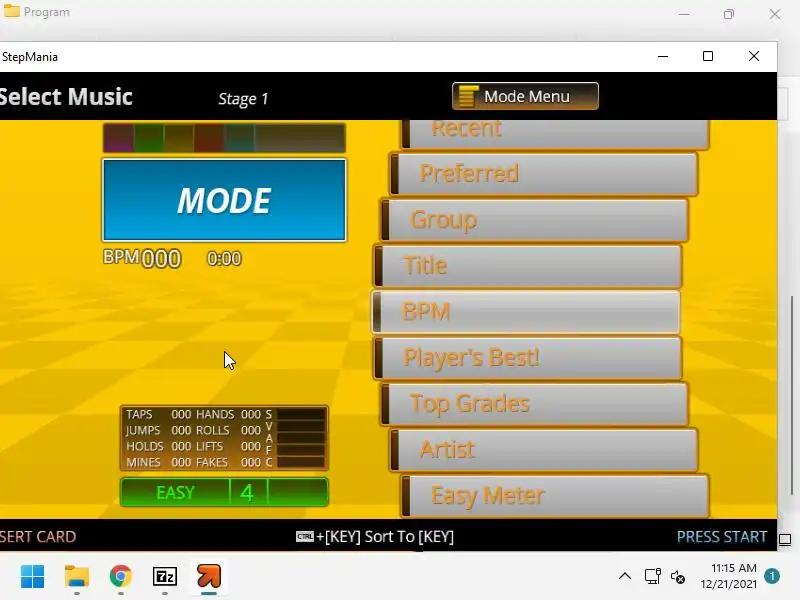Pick the Artist sort entry
The image size is (800, 600).
click(x=544, y=449)
